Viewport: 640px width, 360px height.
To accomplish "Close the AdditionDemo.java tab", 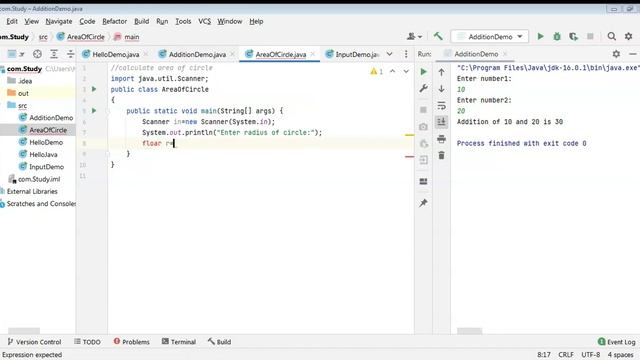I will [x=232, y=54].
